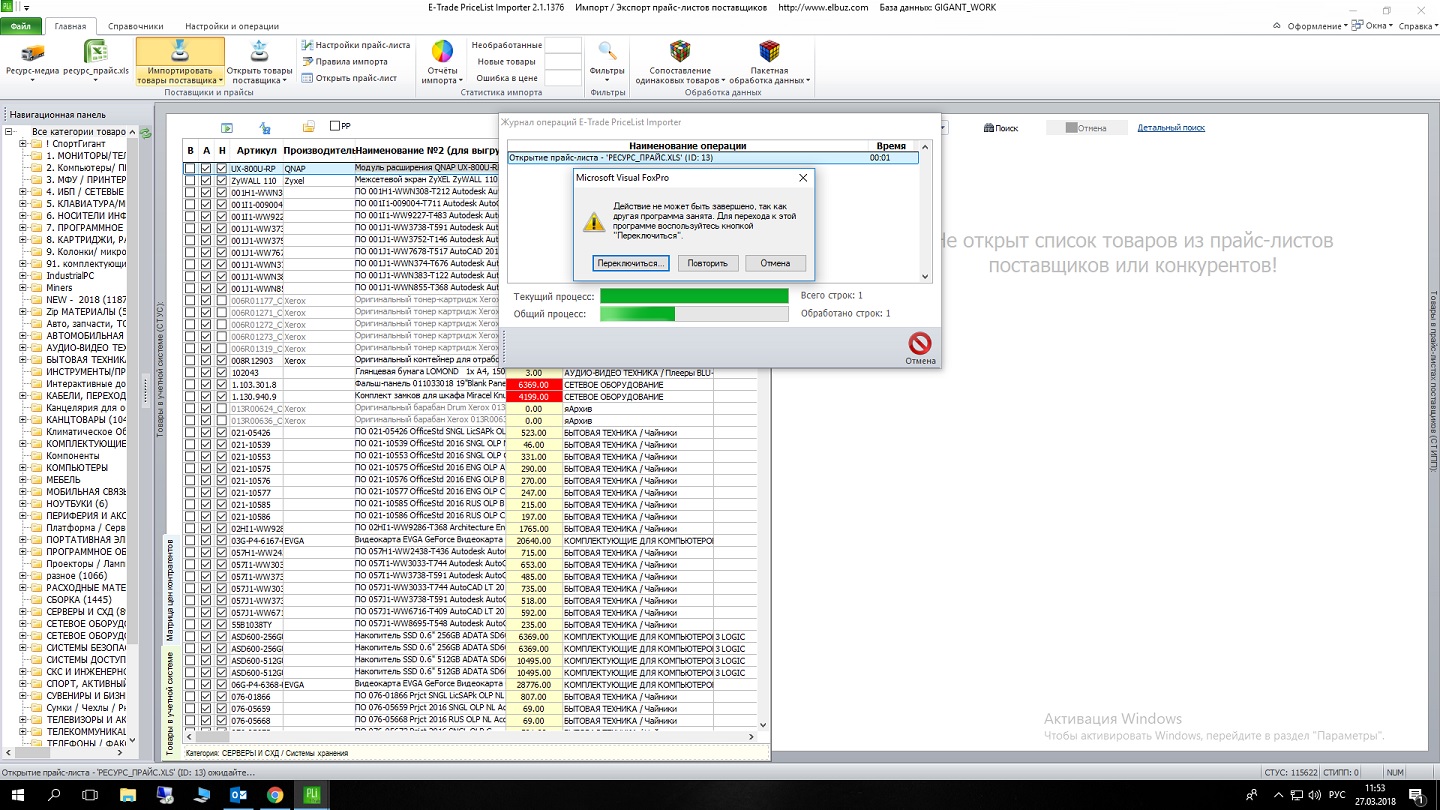Toggle the H checkbox for 008R12903 row

(x=222, y=361)
